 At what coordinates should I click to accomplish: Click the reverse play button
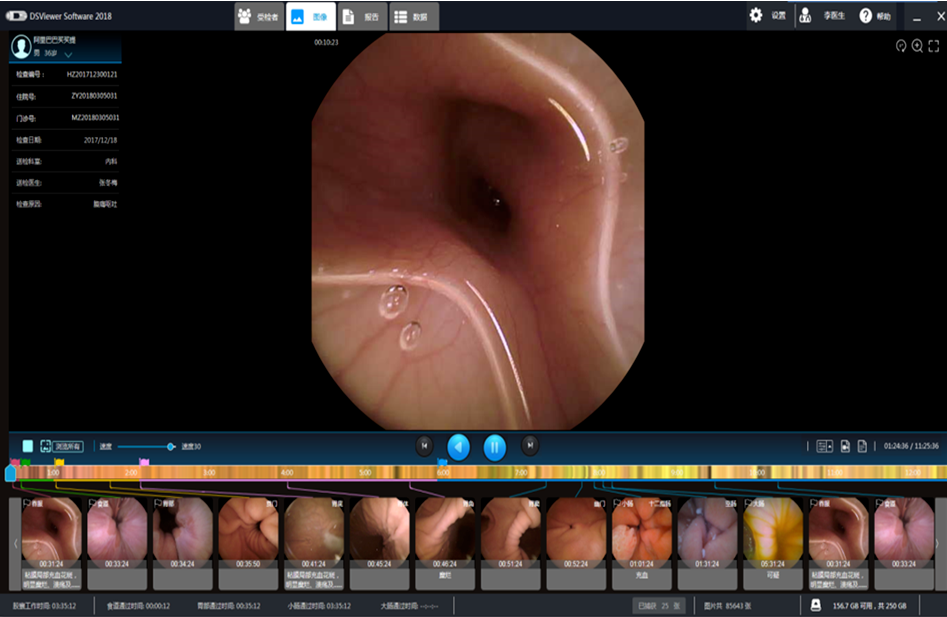click(458, 446)
